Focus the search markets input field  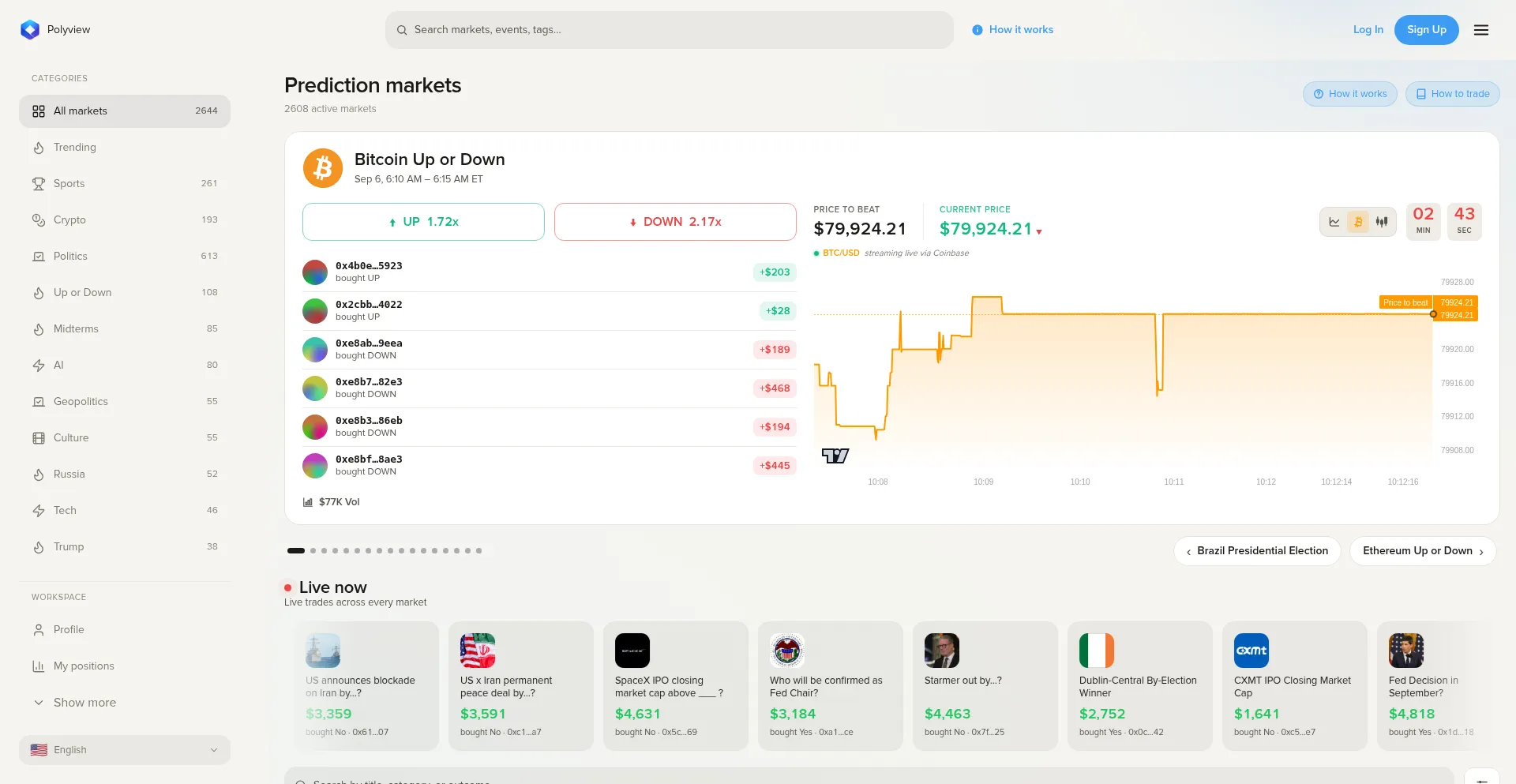click(670, 30)
